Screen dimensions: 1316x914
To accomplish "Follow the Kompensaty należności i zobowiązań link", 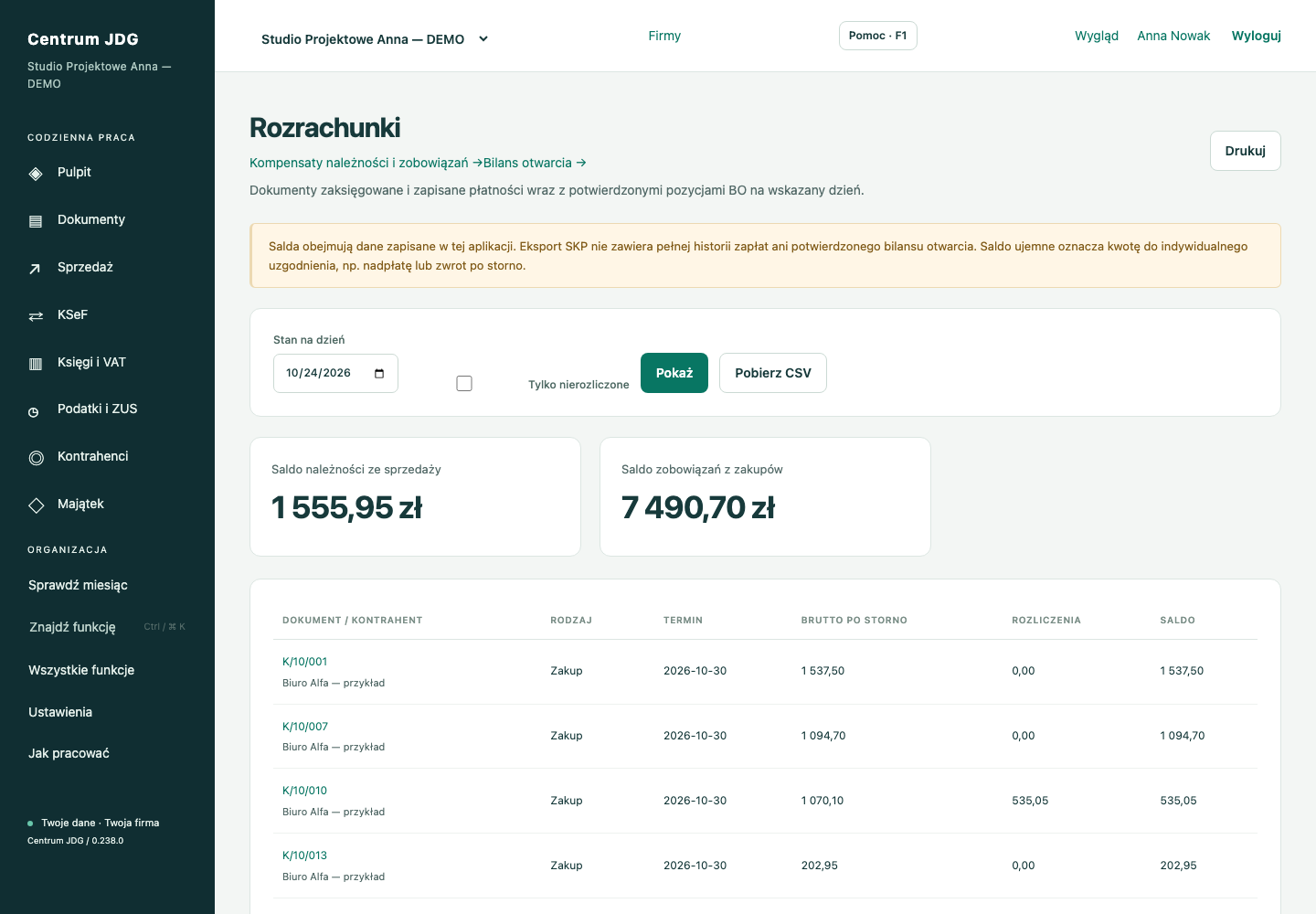I will (x=366, y=163).
